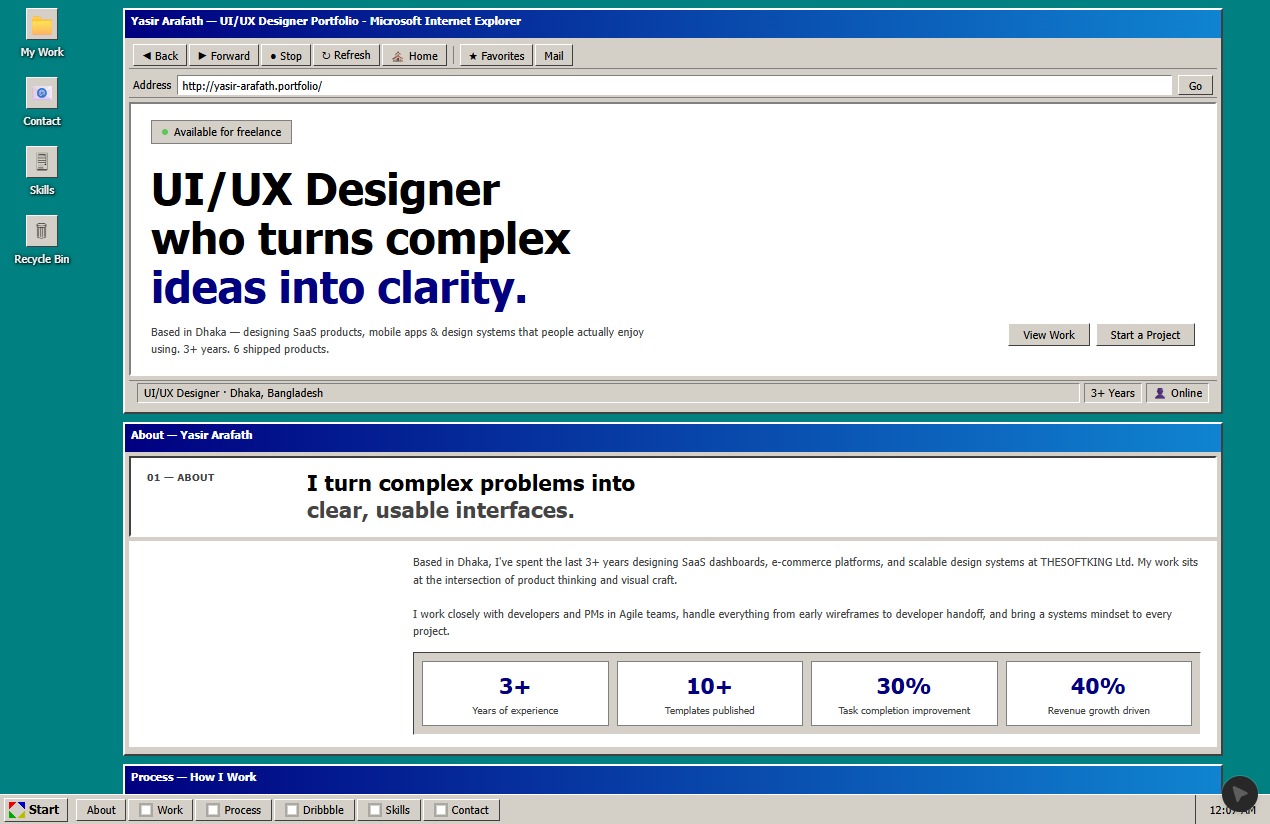The image size is (1270, 824).
Task: Open the My Work desktop folder icon
Action: click(41, 25)
